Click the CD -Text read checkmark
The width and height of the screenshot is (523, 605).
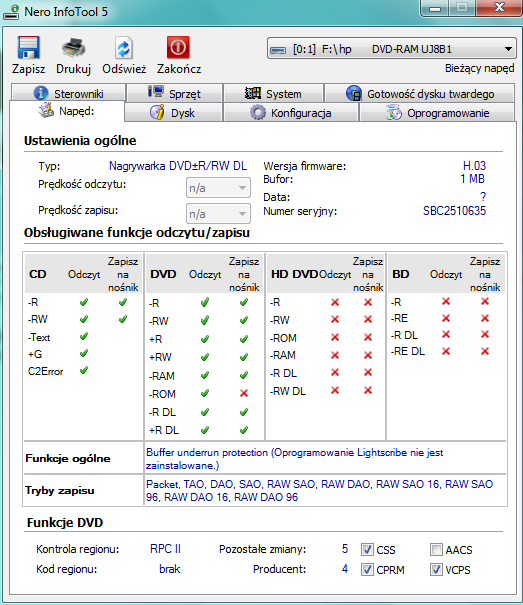click(x=84, y=336)
